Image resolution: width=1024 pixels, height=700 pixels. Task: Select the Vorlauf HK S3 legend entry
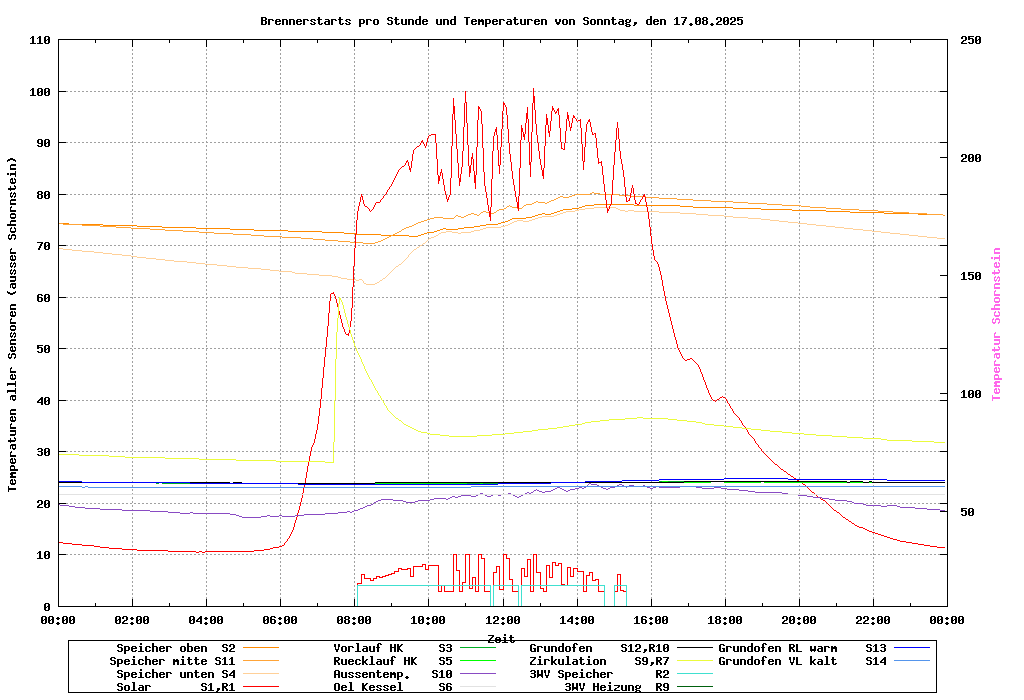(392, 648)
